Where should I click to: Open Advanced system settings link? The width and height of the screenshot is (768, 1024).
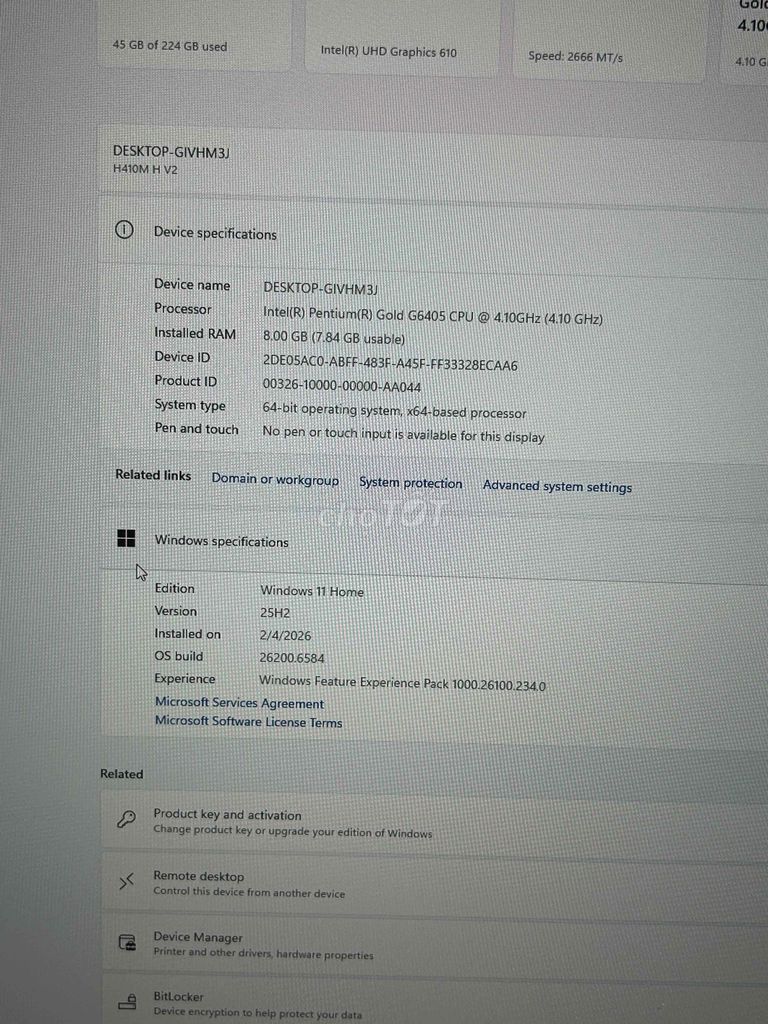coord(557,487)
